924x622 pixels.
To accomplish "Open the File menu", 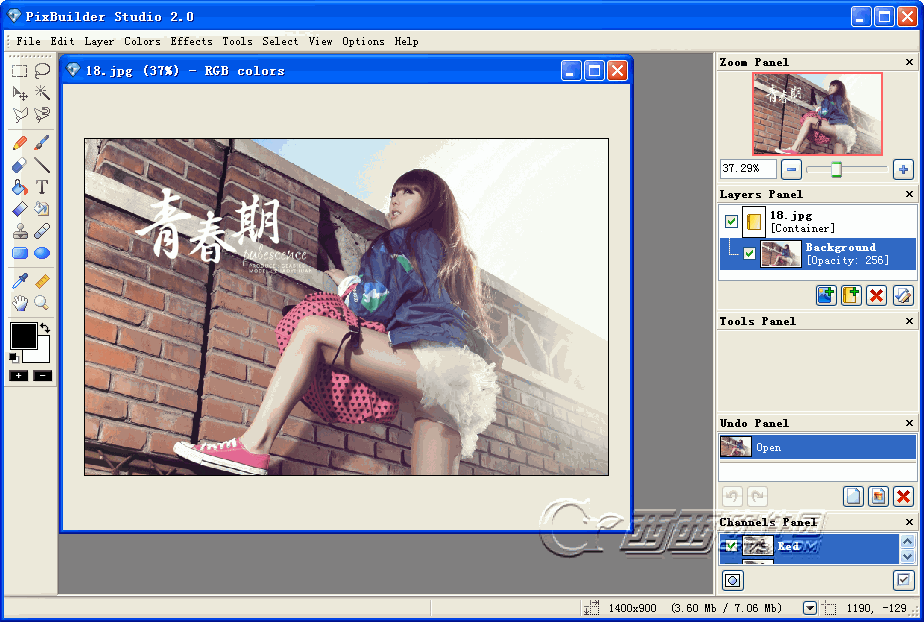I will point(28,41).
